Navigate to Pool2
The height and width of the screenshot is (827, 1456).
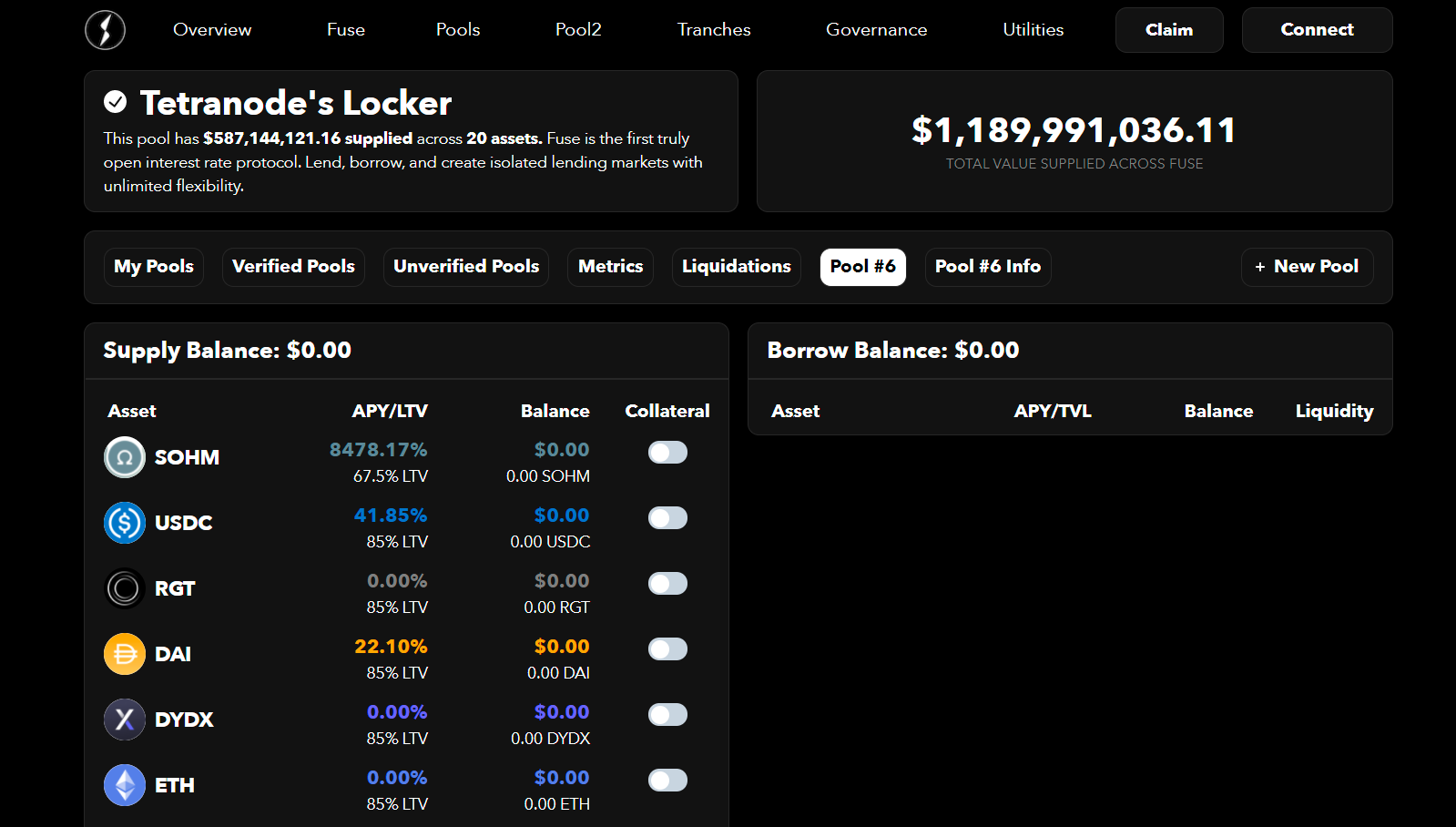(x=578, y=30)
